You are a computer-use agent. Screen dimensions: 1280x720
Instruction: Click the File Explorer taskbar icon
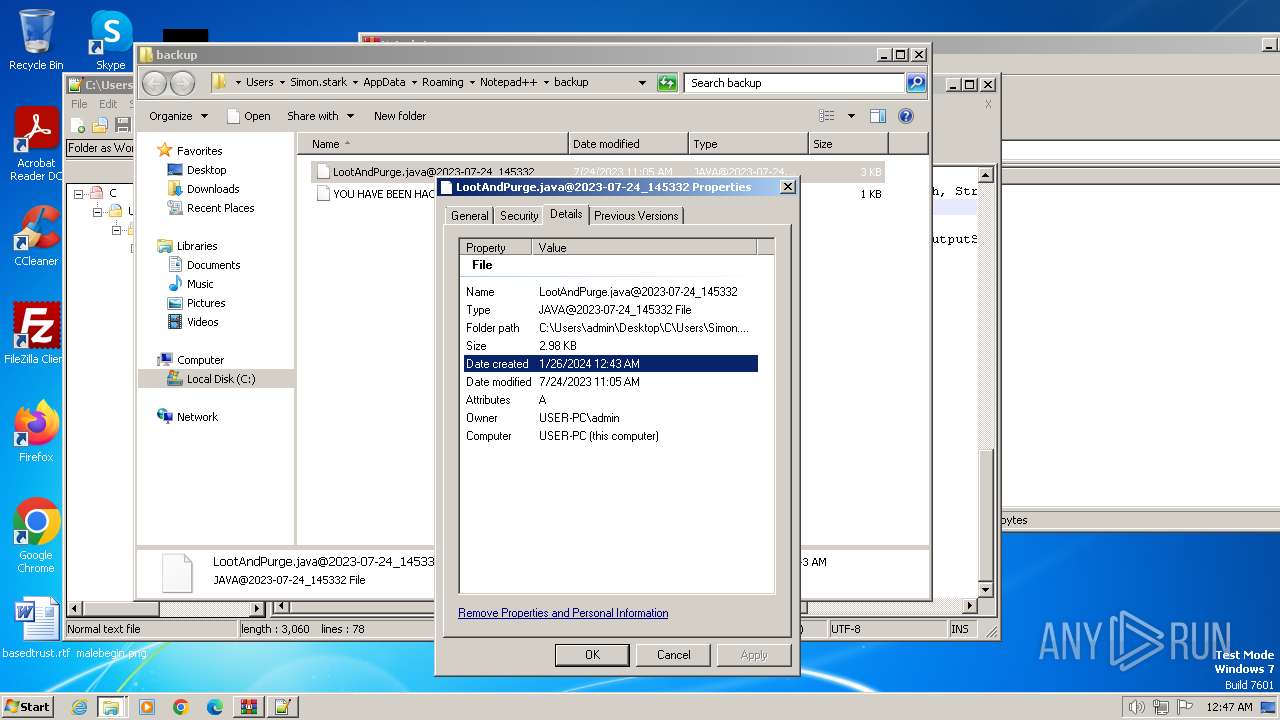pyautogui.click(x=111, y=707)
